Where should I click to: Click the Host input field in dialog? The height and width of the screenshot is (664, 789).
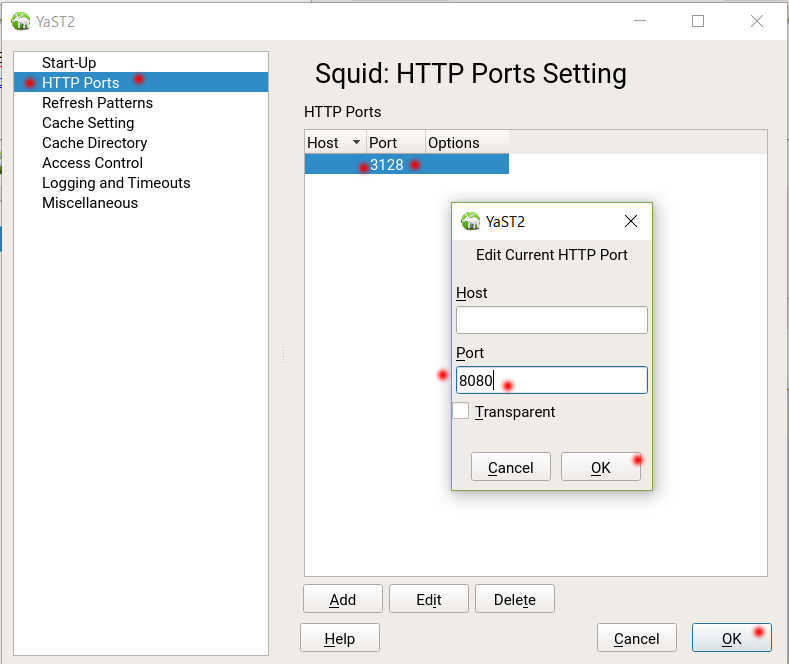click(551, 320)
